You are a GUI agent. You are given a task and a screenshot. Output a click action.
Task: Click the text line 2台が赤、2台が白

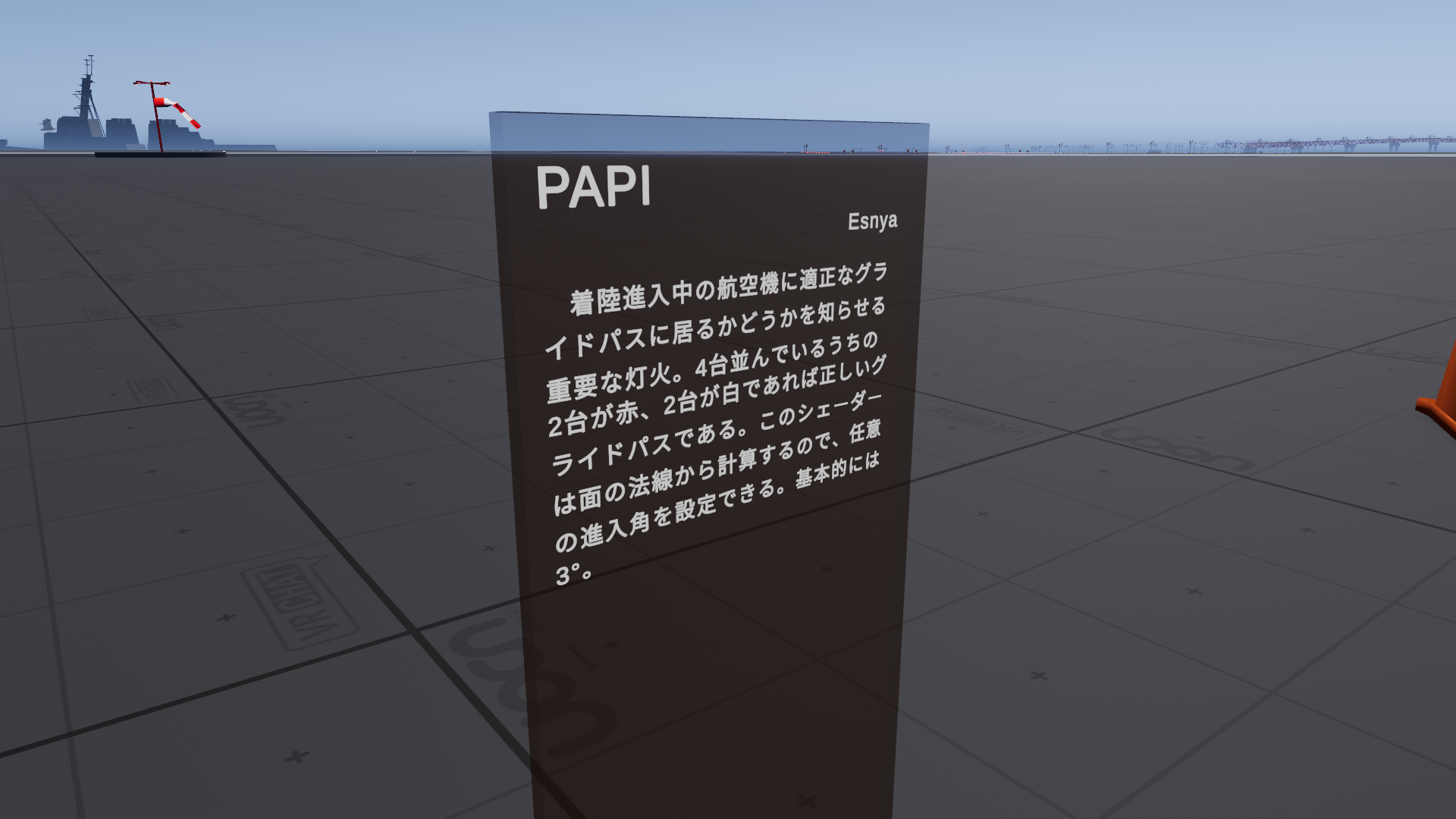(x=716, y=396)
